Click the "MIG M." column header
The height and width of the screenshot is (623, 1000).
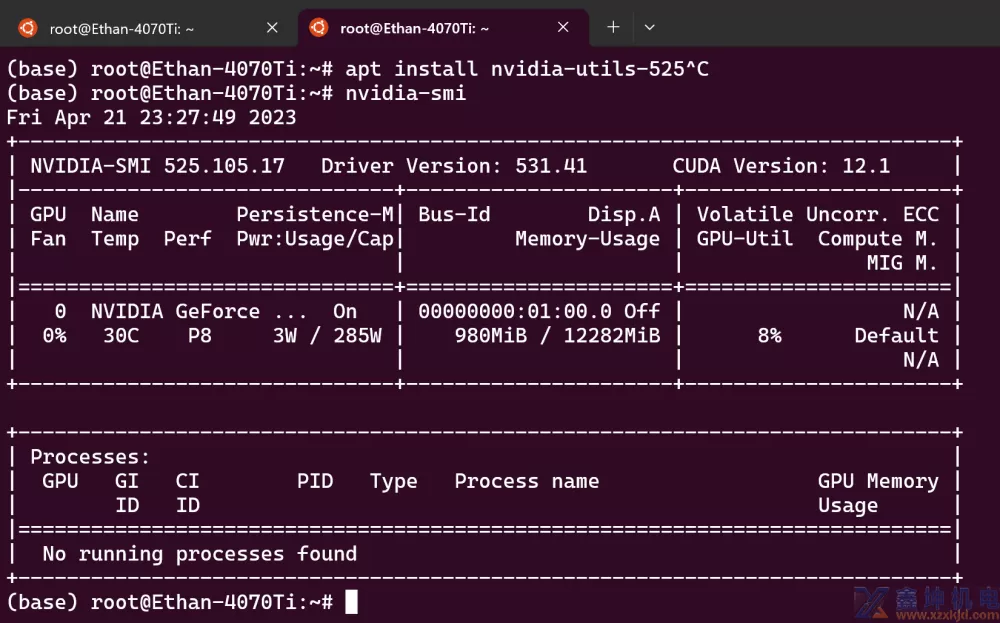pyautogui.click(x=902, y=263)
